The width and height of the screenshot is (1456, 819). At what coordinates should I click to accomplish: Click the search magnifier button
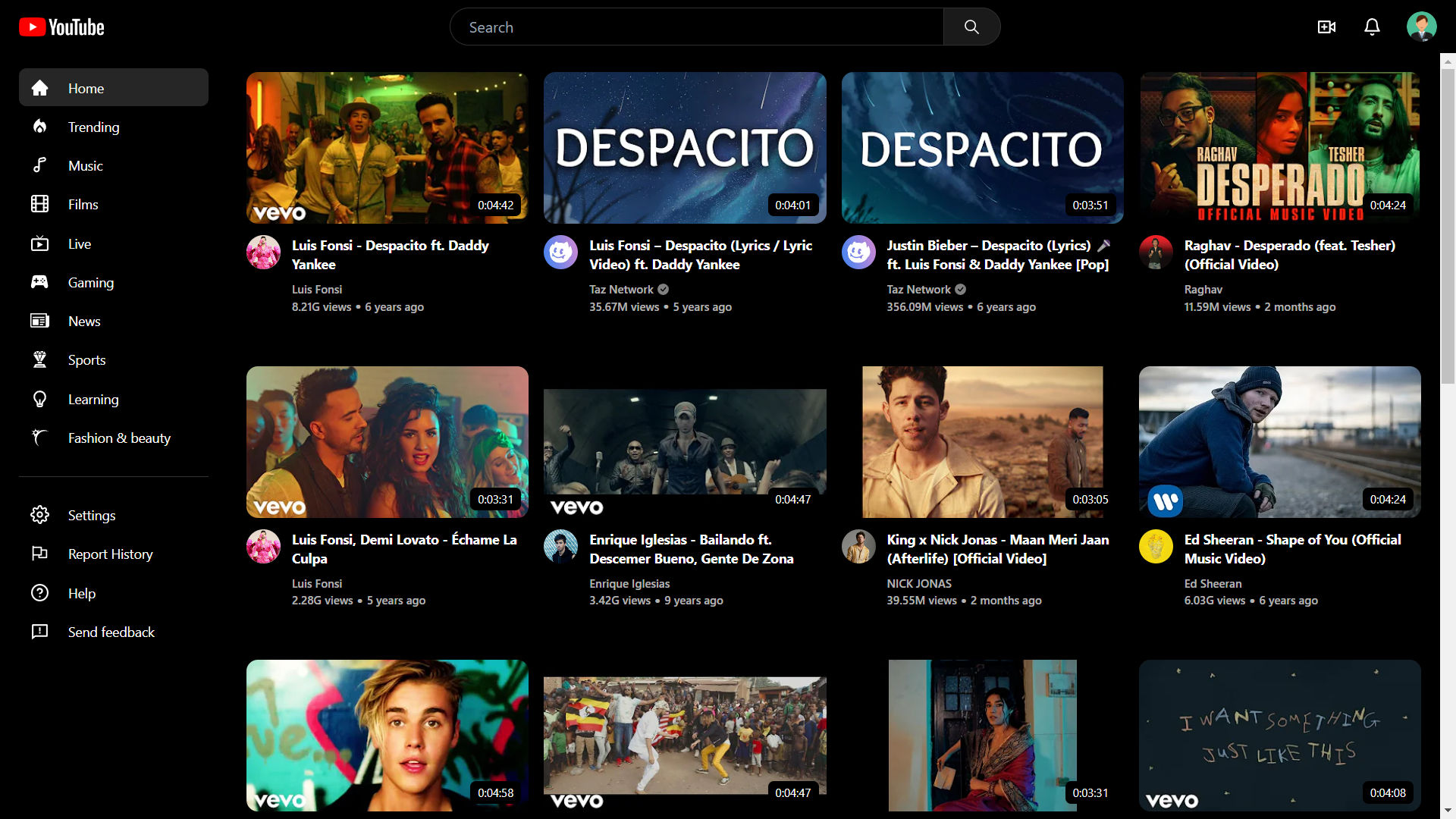tap(971, 27)
